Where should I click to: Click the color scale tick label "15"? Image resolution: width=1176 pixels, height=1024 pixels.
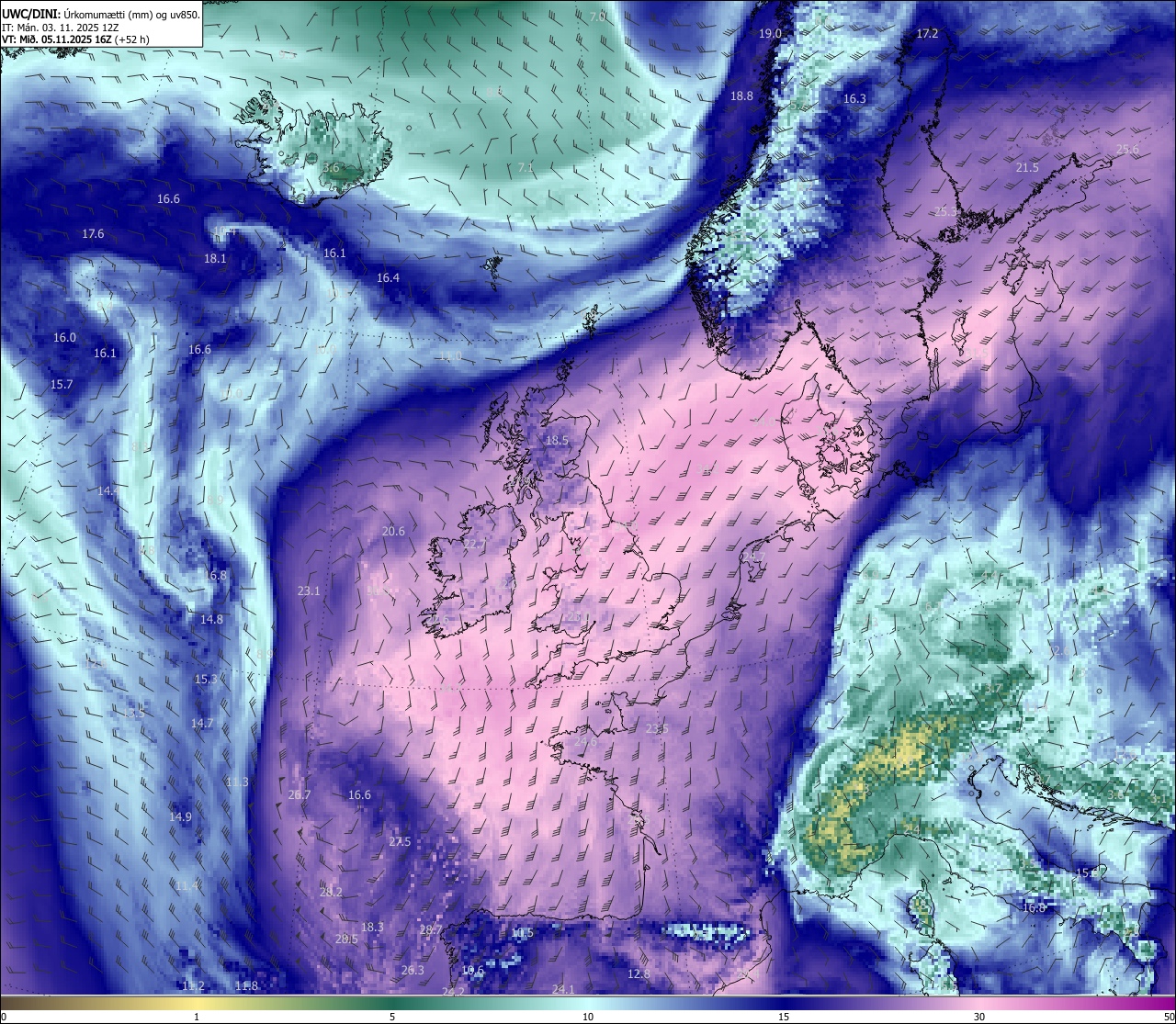[x=784, y=1016]
